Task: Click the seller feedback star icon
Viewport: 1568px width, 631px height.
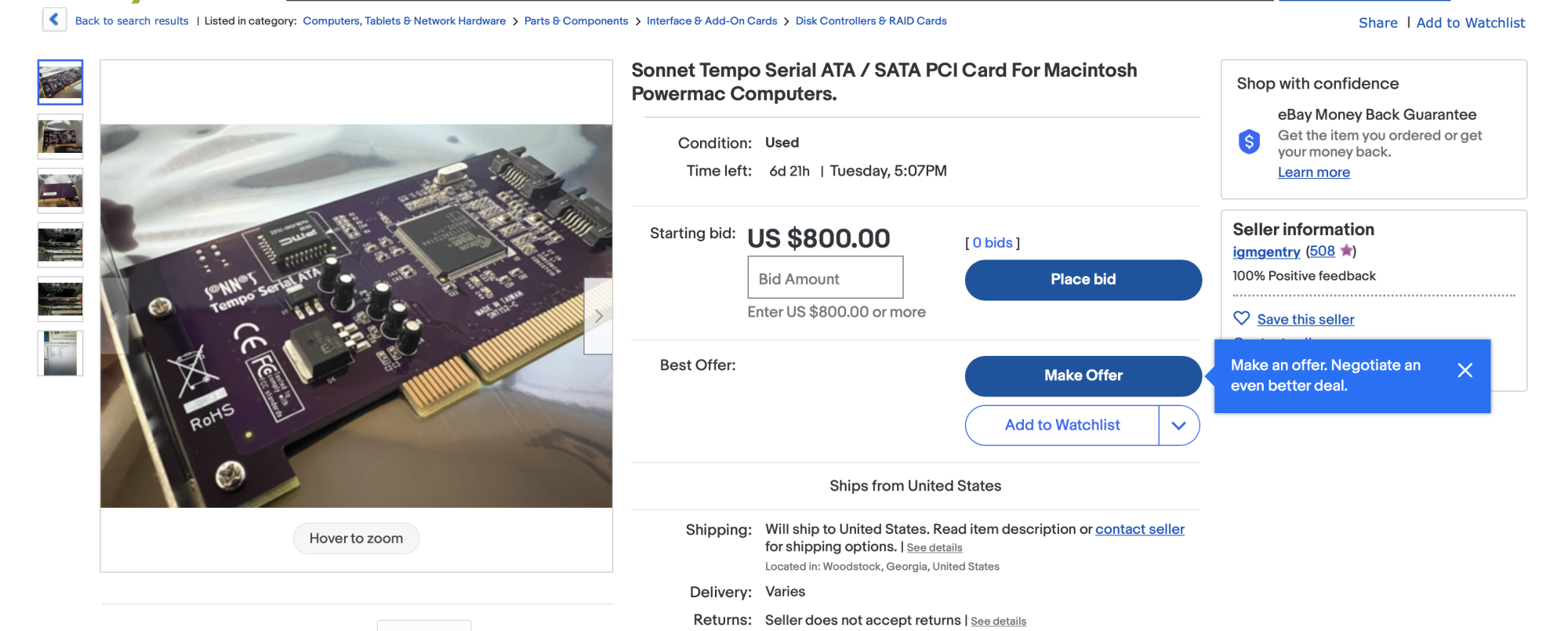Action: coord(1346,251)
